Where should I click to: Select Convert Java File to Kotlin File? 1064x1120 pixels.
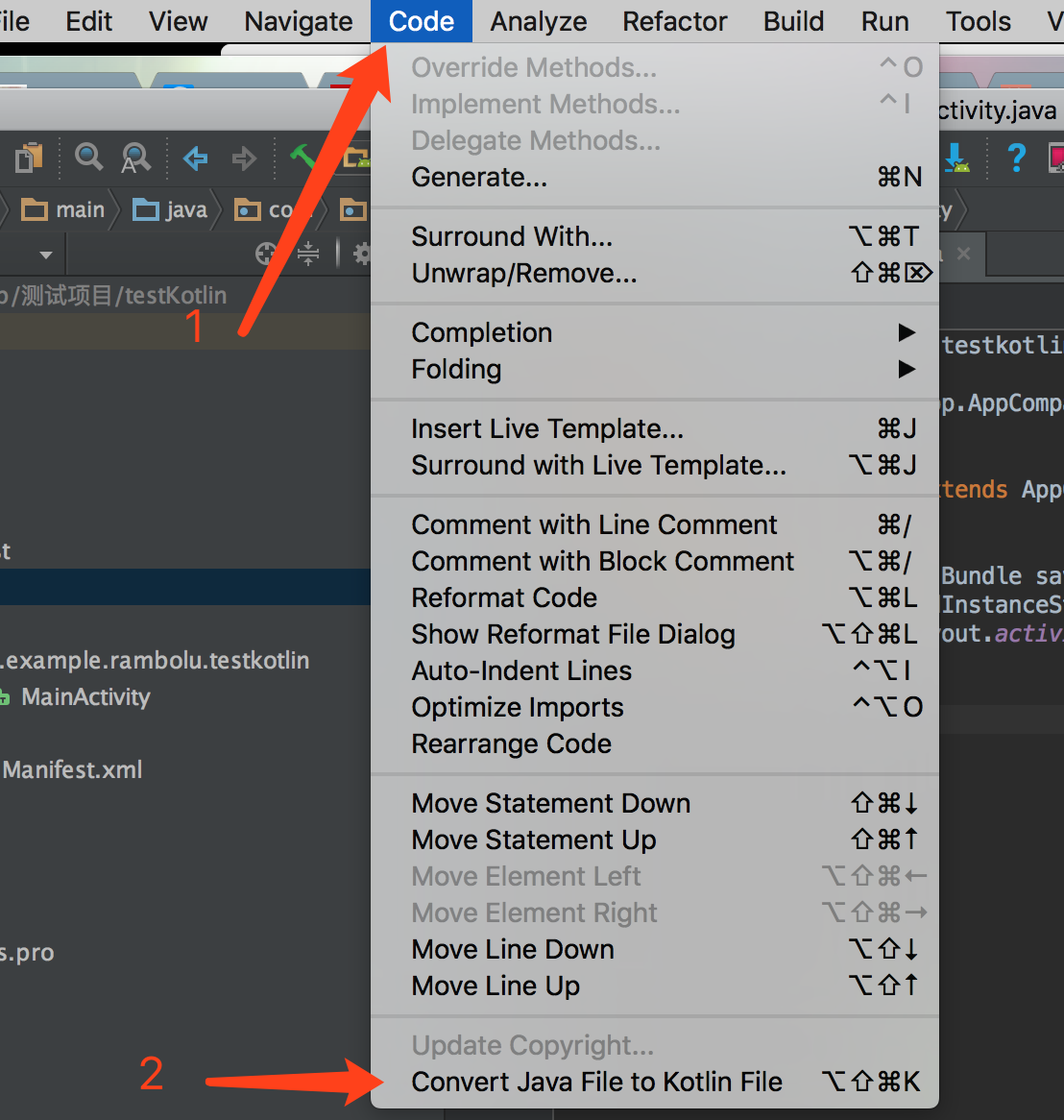click(655, 1082)
